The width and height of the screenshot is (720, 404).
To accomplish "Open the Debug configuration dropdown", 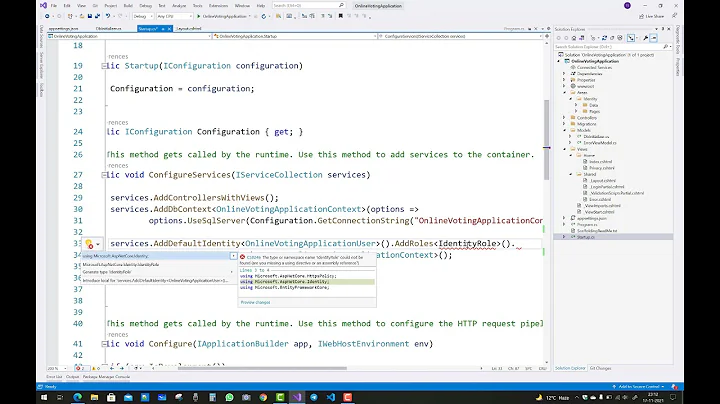I will 143,16.
